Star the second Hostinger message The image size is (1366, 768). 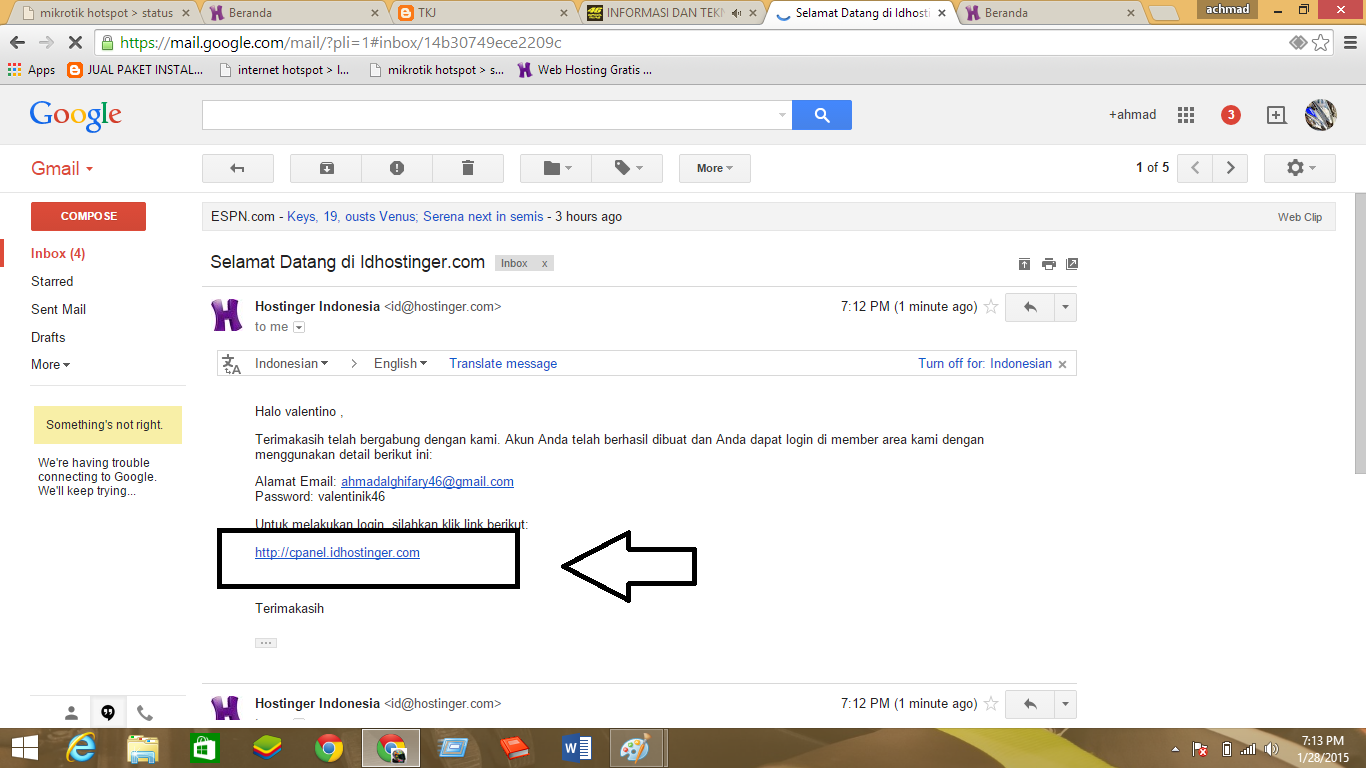point(991,704)
